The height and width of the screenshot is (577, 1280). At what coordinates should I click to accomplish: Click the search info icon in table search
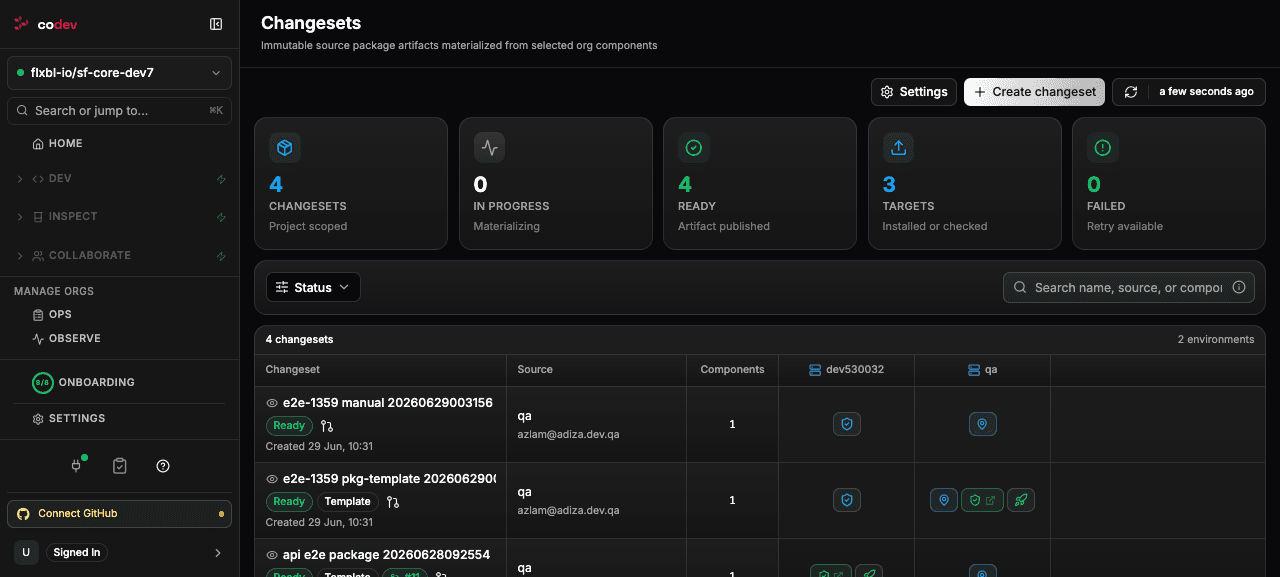1238,287
